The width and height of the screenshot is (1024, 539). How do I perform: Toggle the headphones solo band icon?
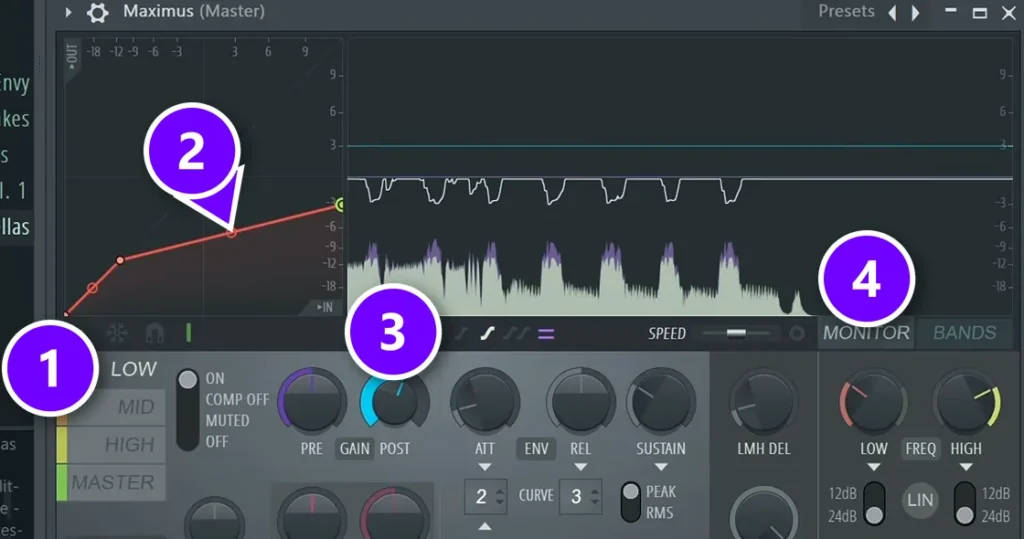(x=154, y=333)
